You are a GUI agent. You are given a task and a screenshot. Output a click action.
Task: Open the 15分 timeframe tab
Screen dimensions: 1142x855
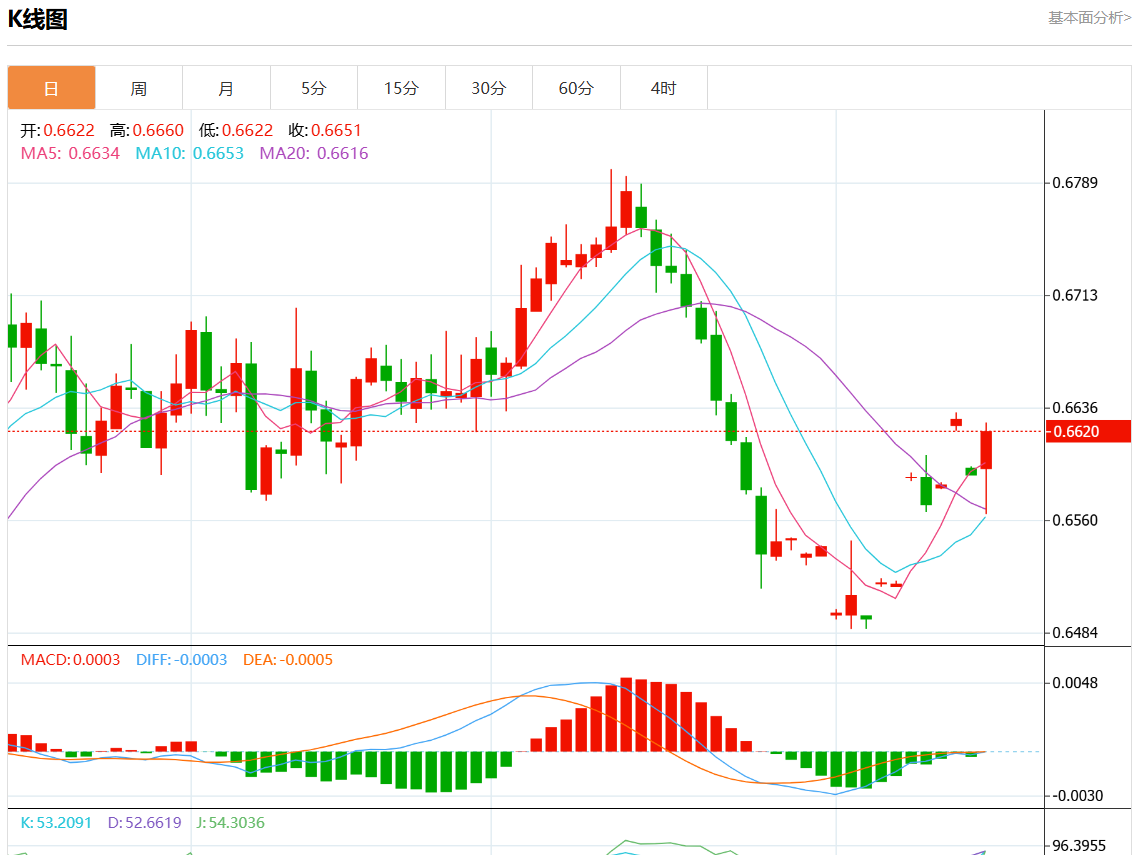tap(401, 88)
